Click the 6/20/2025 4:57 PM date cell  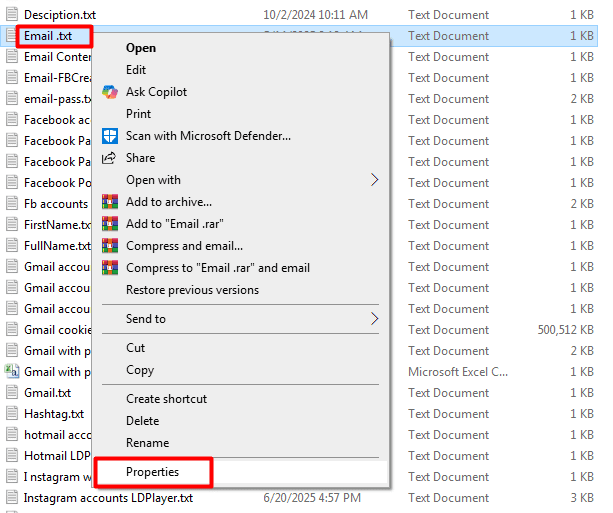[x=312, y=498]
